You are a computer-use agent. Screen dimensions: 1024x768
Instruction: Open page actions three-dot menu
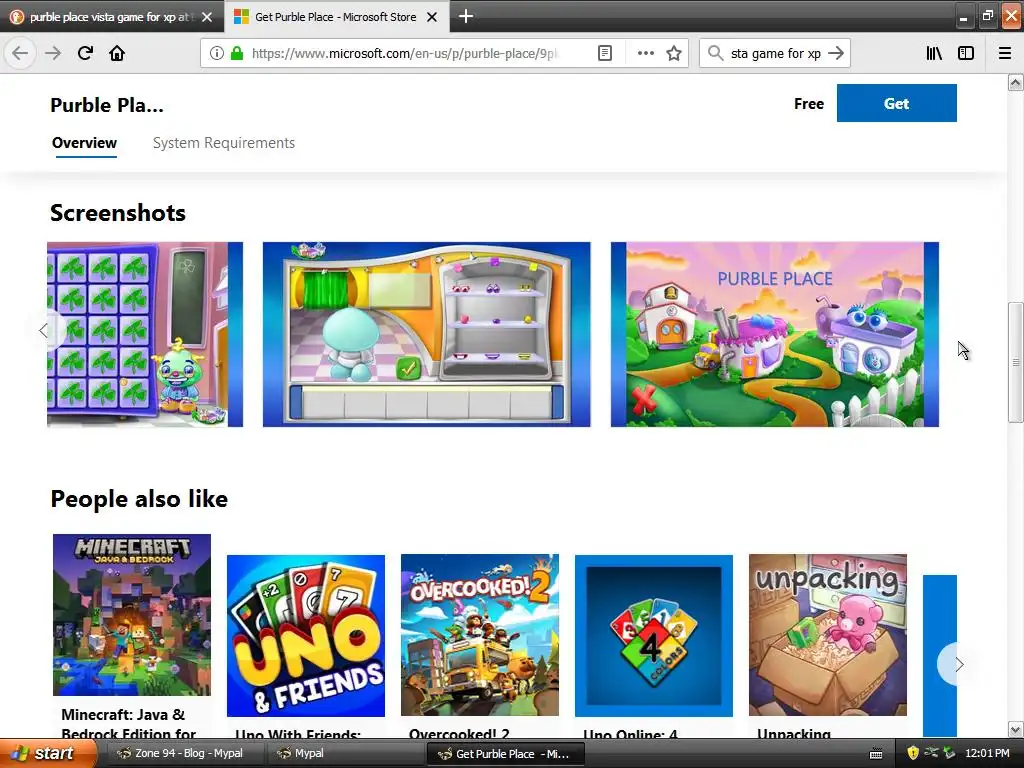[x=645, y=53]
